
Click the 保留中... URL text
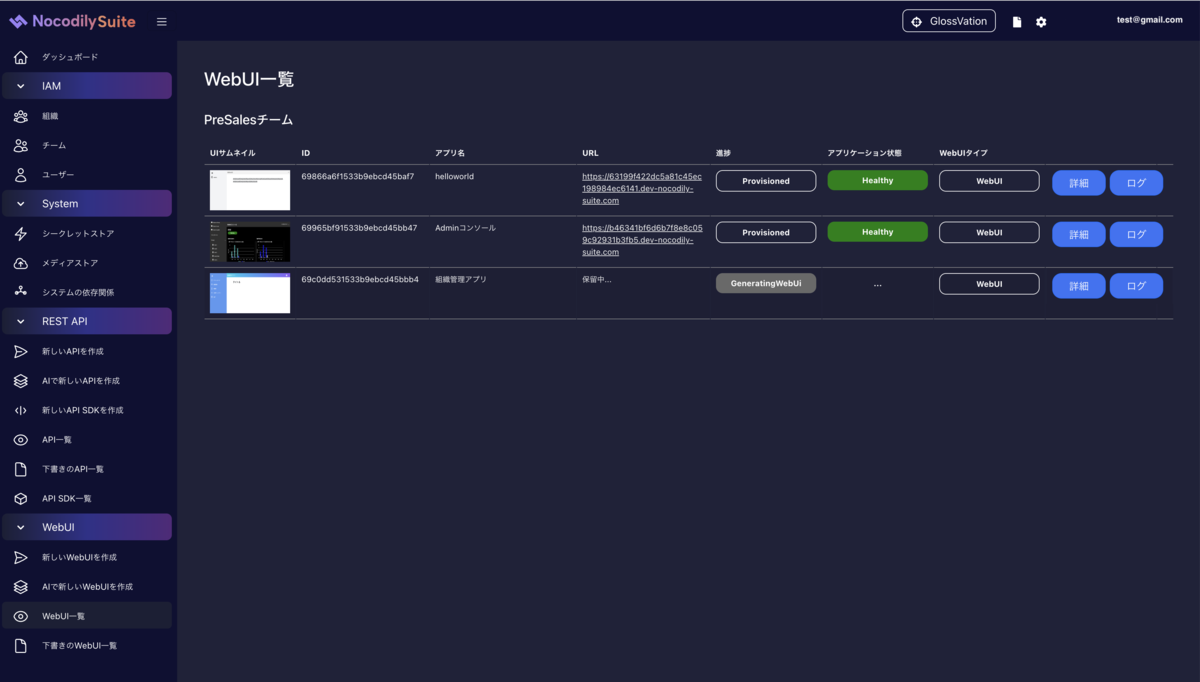tap(597, 280)
